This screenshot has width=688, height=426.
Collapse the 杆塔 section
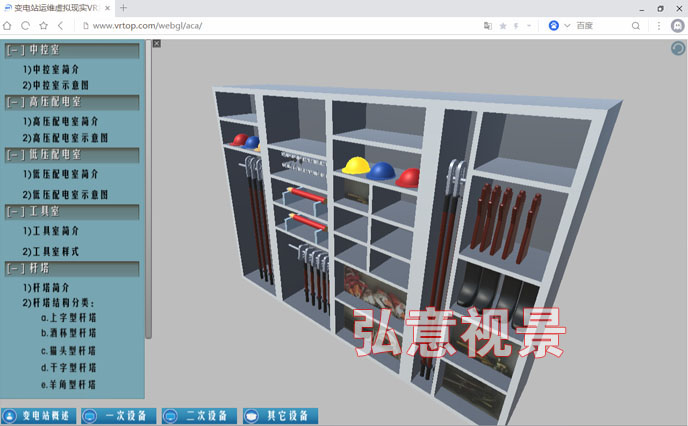tap(72, 268)
